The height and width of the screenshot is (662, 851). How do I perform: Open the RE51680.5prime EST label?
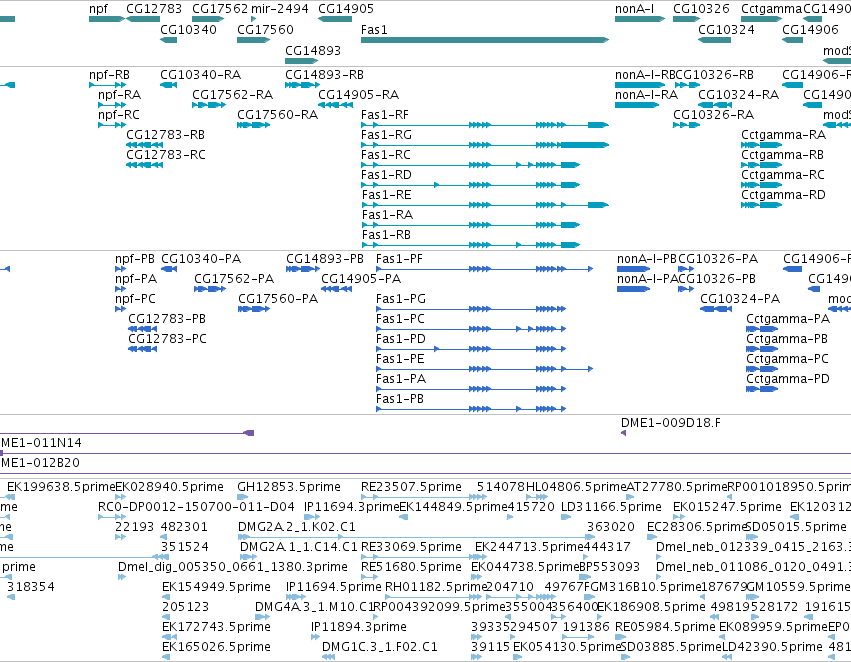[x=411, y=567]
